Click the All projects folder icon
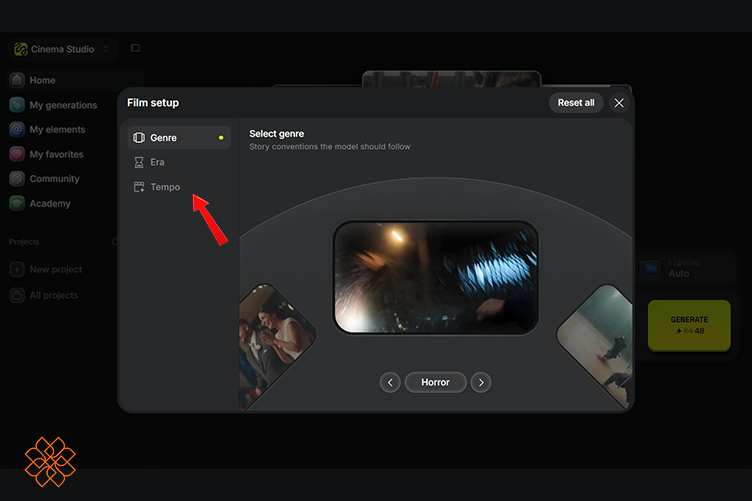The width and height of the screenshot is (752, 501). click(17, 295)
